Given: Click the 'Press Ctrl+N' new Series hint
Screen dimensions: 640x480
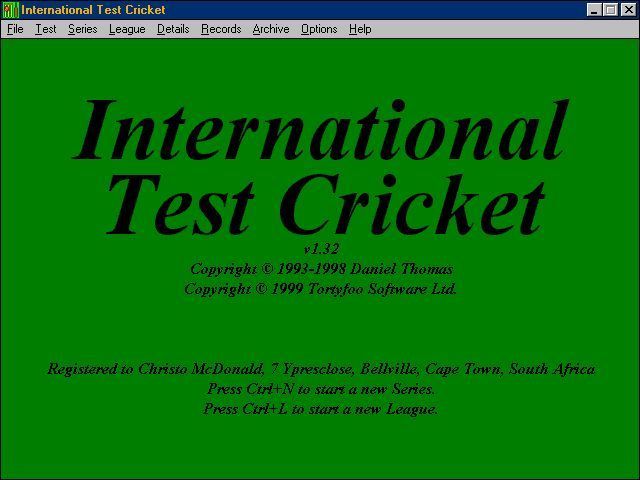Looking at the screenshot, I should 321,388.
